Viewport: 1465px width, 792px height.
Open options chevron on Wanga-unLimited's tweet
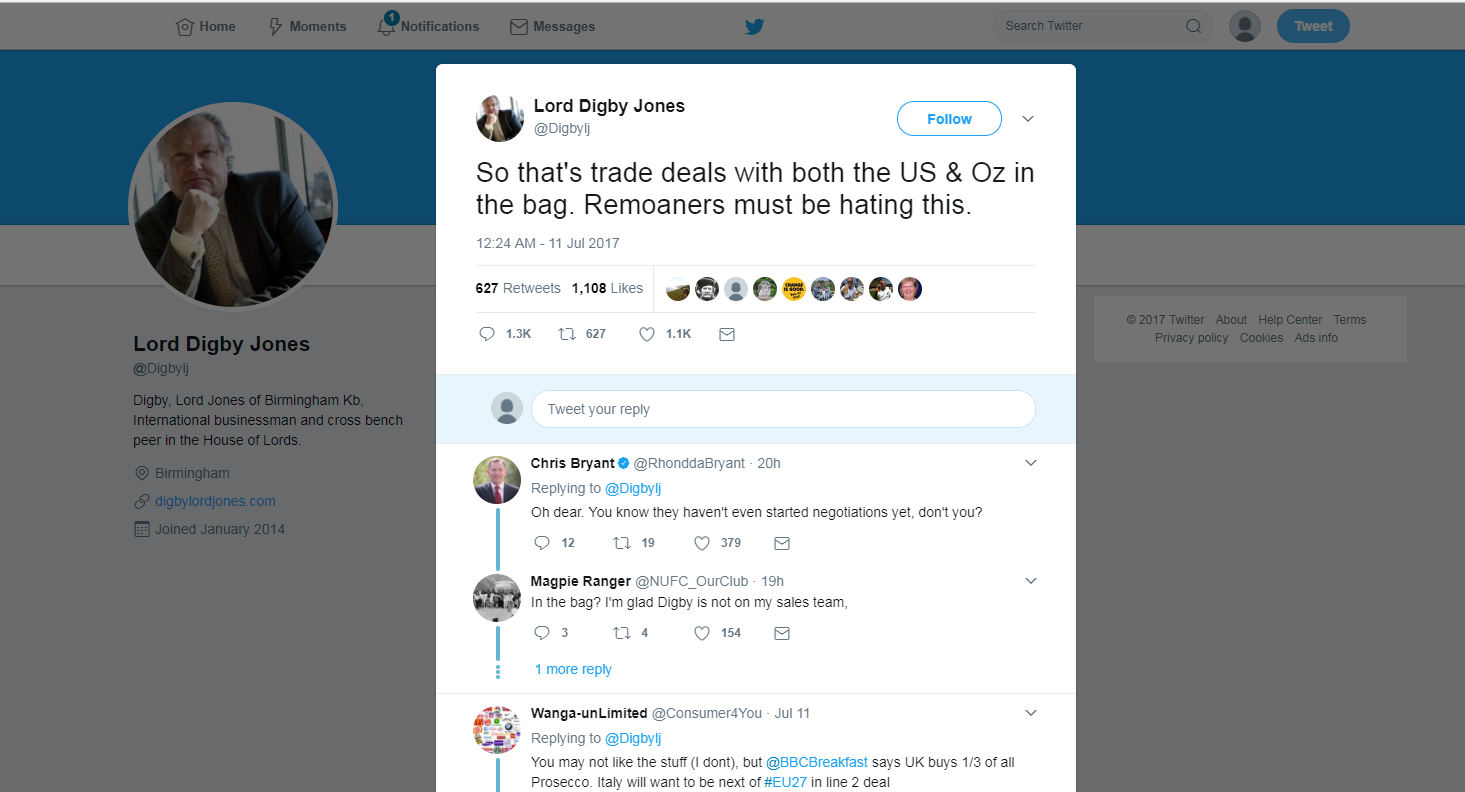tap(1031, 713)
